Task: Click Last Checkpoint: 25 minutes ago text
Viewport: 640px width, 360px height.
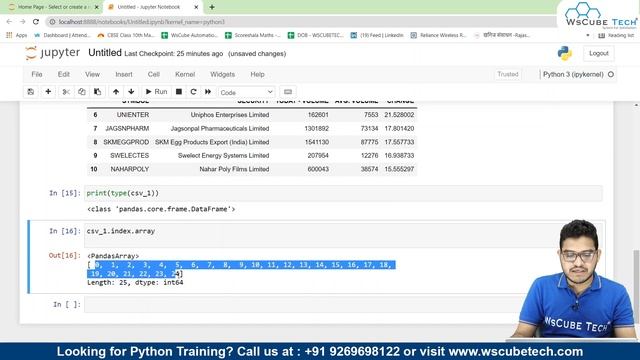Action: point(174,54)
